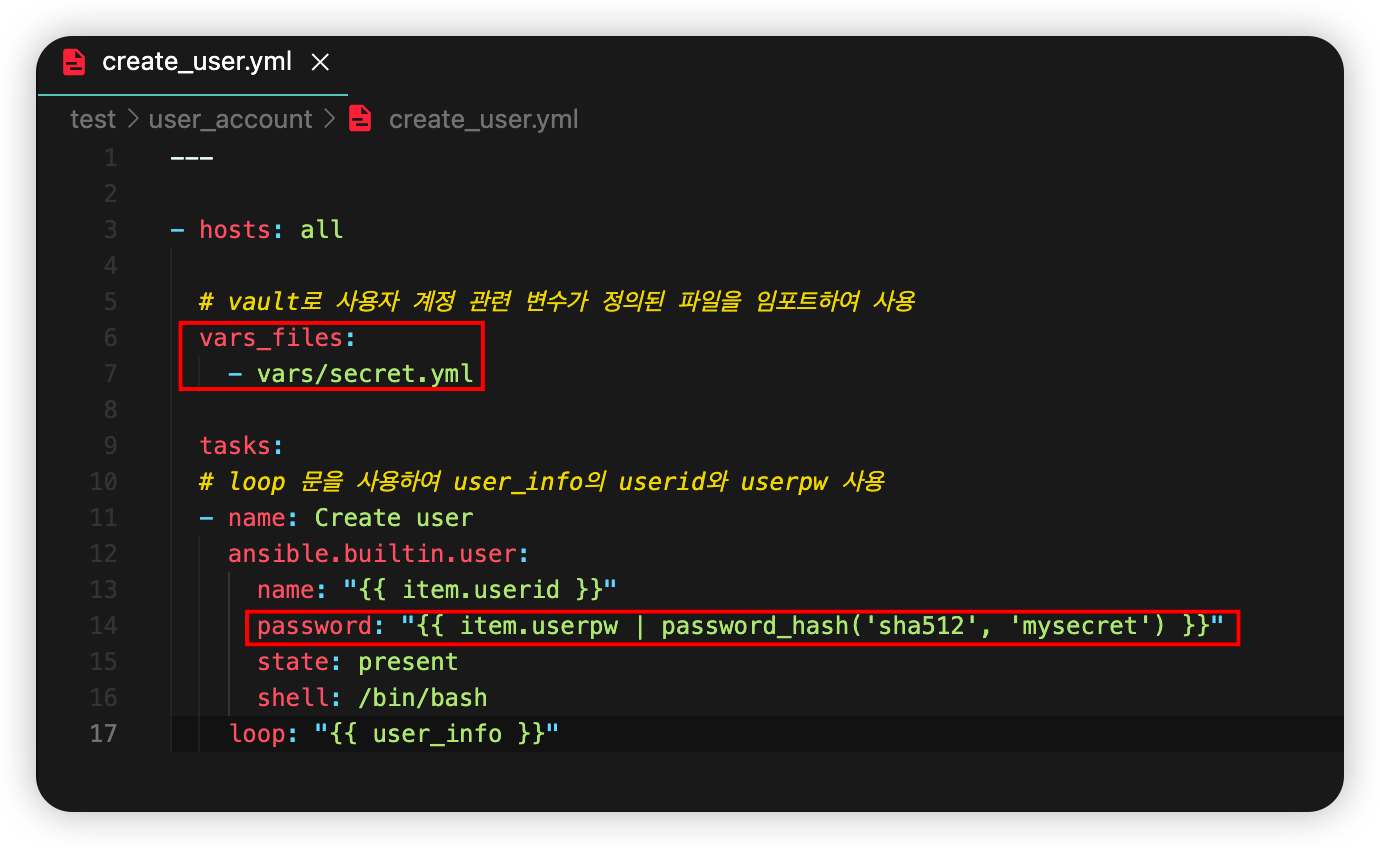Click line number 1 in the gutter
This screenshot has width=1380, height=848.
tap(110, 158)
